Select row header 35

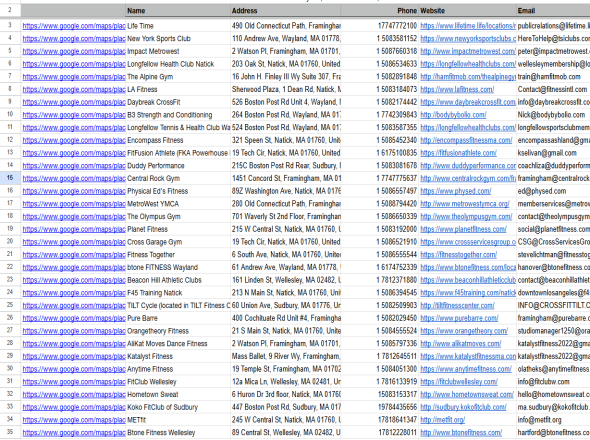[x=10, y=432]
